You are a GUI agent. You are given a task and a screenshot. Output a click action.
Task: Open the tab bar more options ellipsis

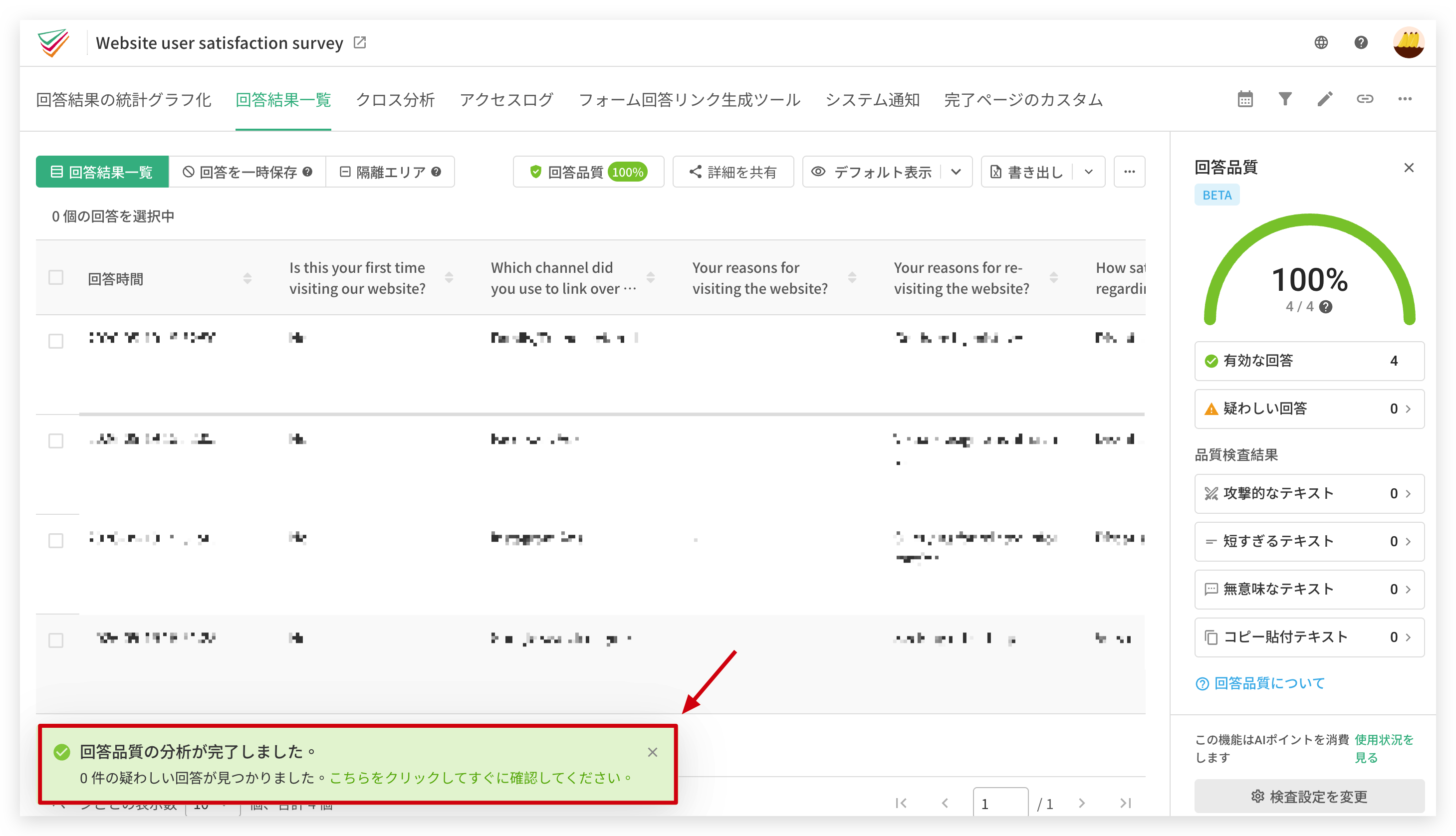pyautogui.click(x=1405, y=99)
